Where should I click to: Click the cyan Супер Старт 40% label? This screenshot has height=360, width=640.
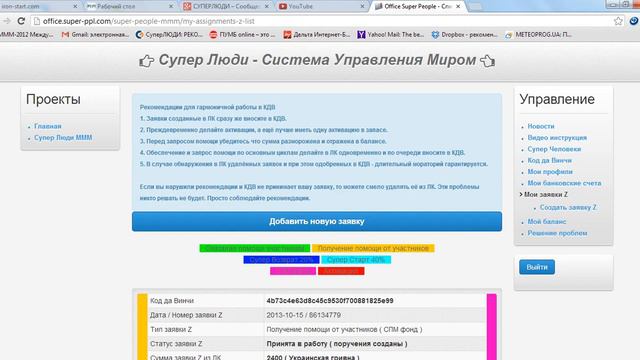(356, 260)
